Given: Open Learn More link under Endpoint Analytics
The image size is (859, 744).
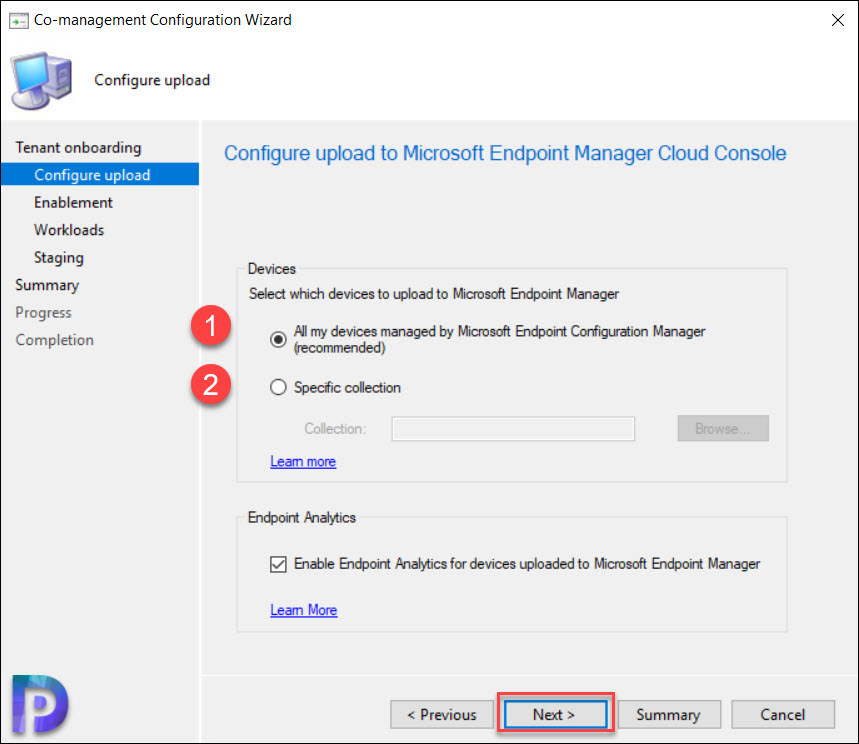Looking at the screenshot, I should [303, 610].
